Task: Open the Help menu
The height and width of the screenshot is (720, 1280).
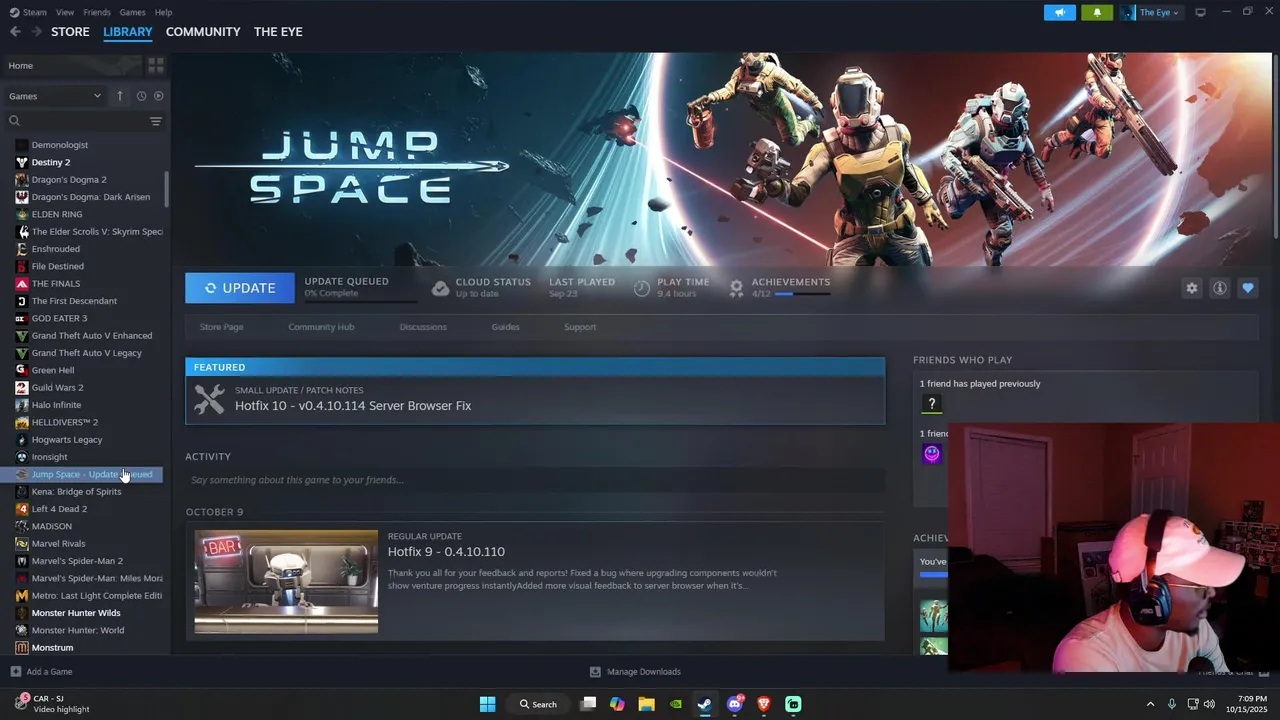Action: pos(163,12)
